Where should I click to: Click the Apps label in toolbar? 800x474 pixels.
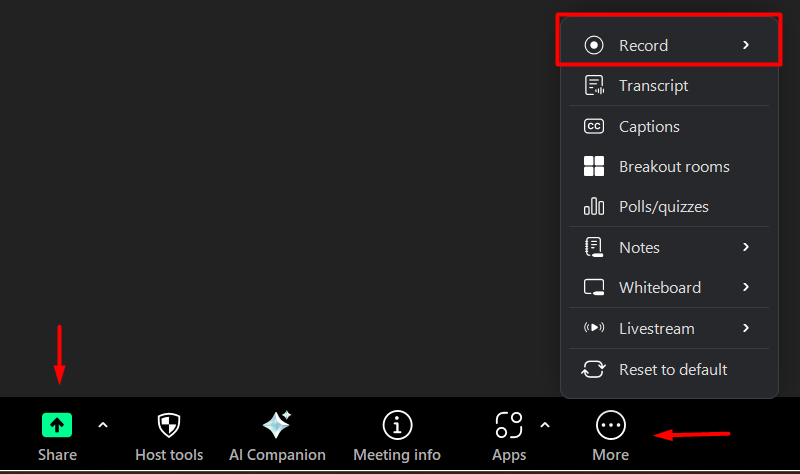(509, 455)
